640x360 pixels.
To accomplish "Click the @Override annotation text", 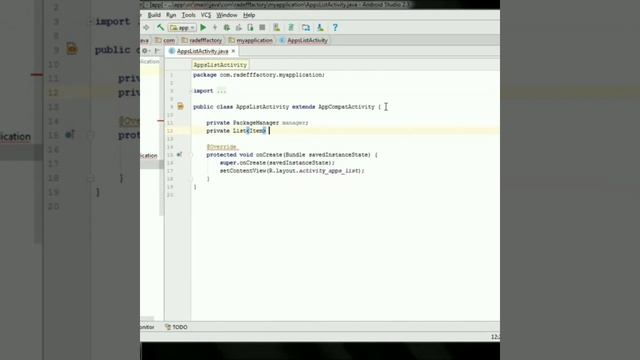I will (x=222, y=147).
